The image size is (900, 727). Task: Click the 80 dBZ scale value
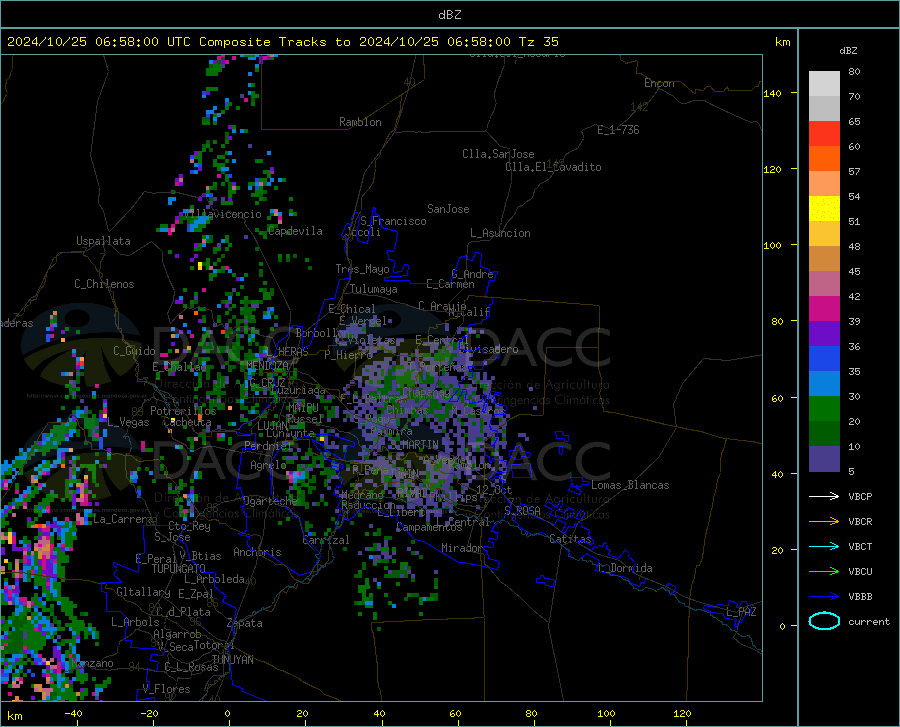tap(854, 72)
